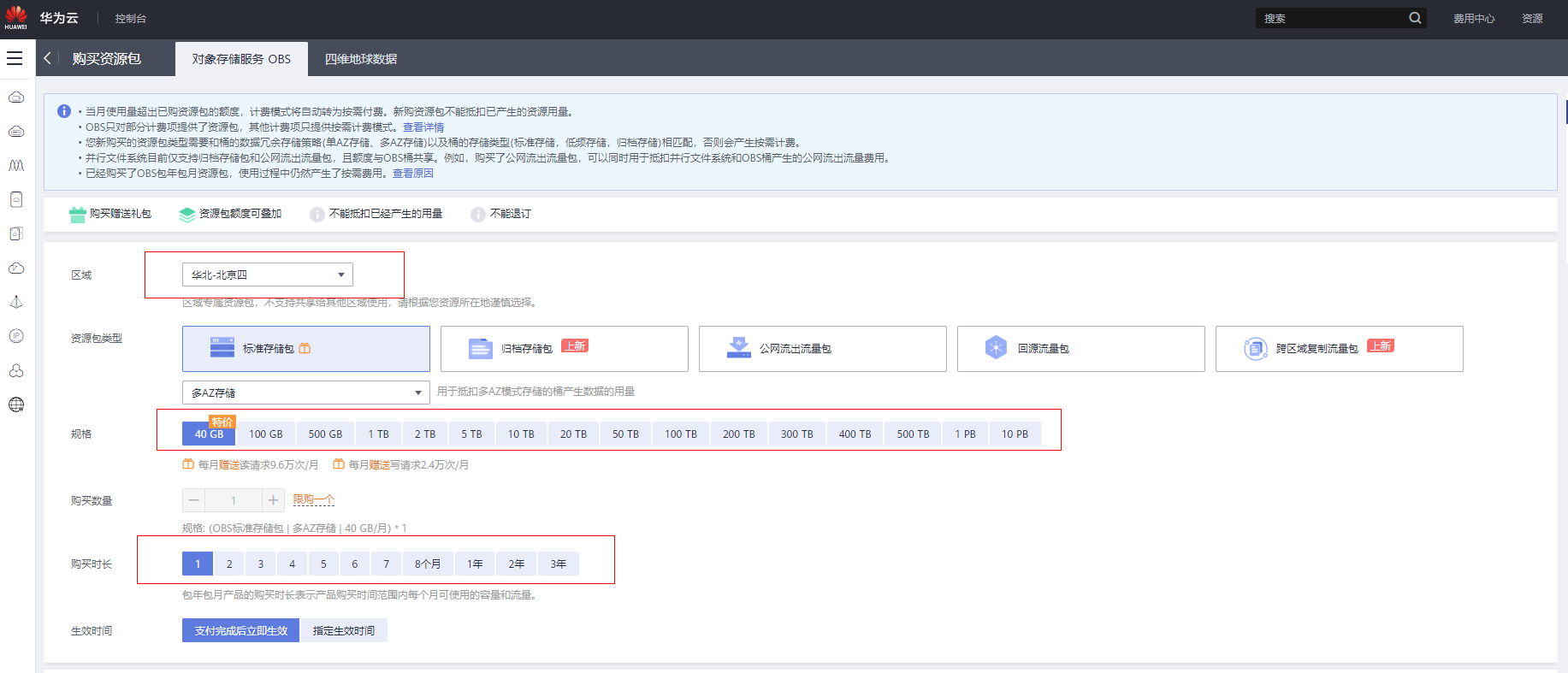The image size is (1568, 673).
Task: Click the gift icon beside 每月赠送写请求2.4万次/月
Action: pos(339,464)
